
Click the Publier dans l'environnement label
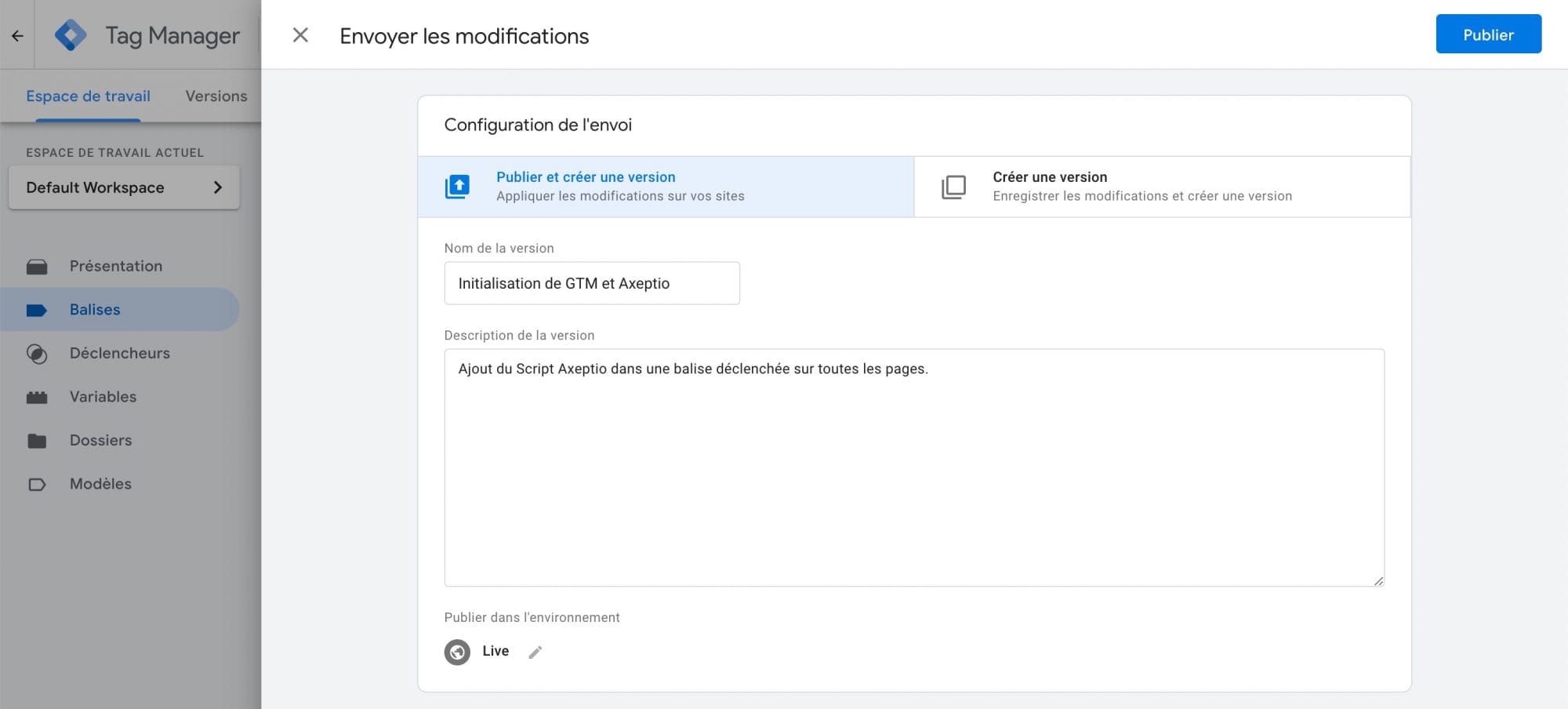532,617
